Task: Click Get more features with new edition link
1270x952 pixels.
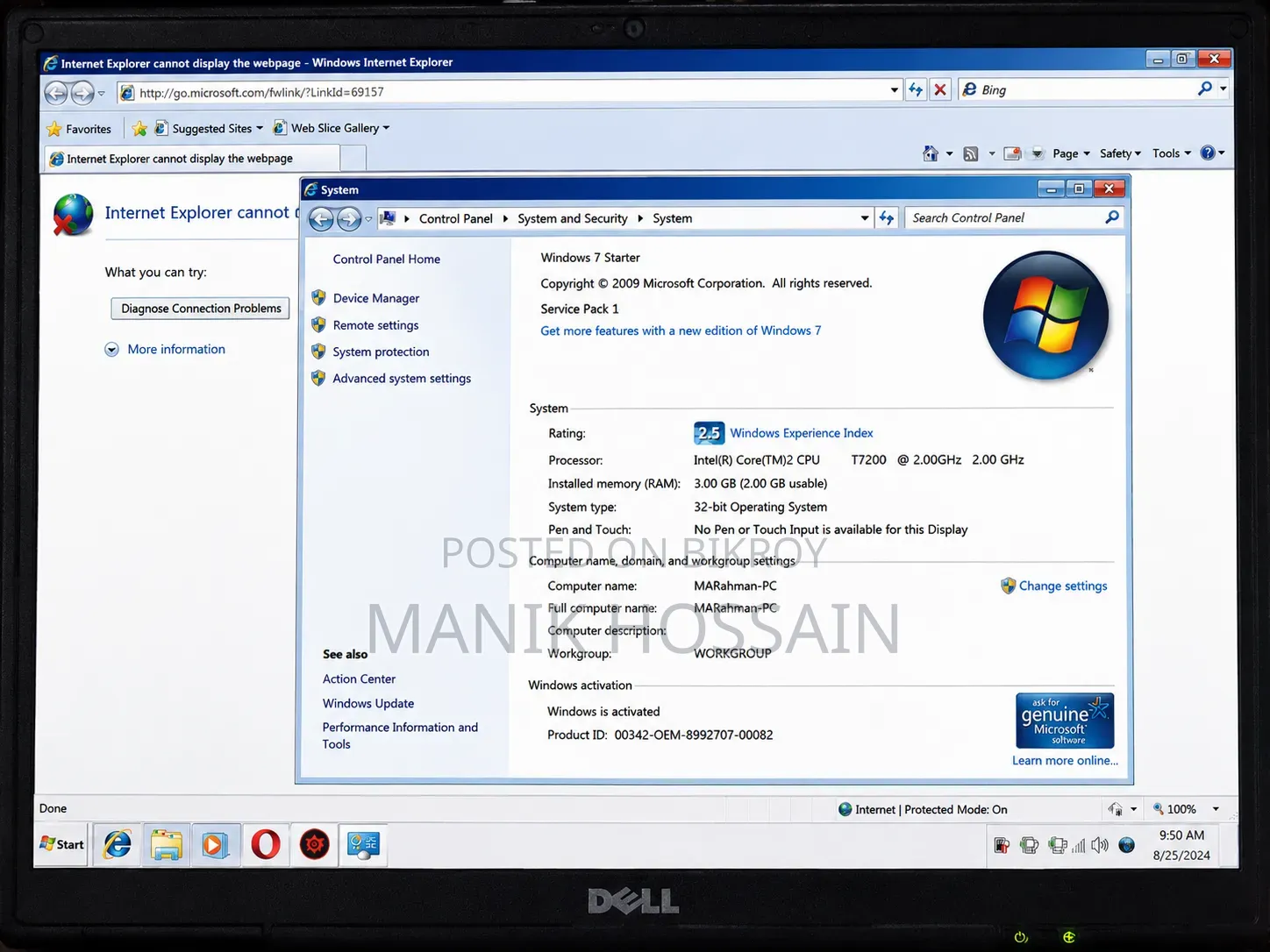Action: [x=681, y=330]
